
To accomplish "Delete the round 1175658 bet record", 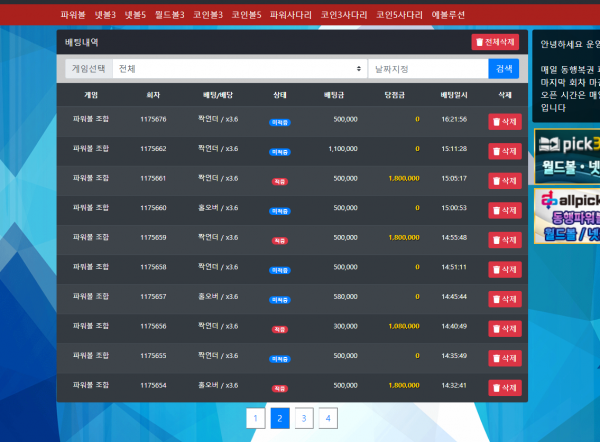I will (504, 269).
